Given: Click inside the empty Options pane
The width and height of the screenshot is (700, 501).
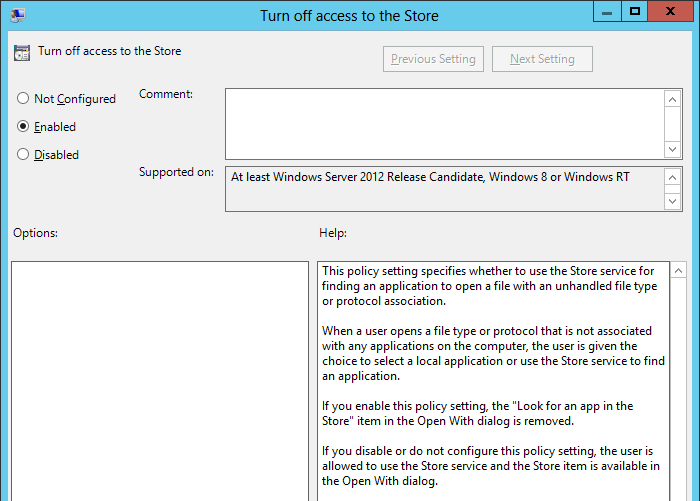Looking at the screenshot, I should click(x=160, y=380).
